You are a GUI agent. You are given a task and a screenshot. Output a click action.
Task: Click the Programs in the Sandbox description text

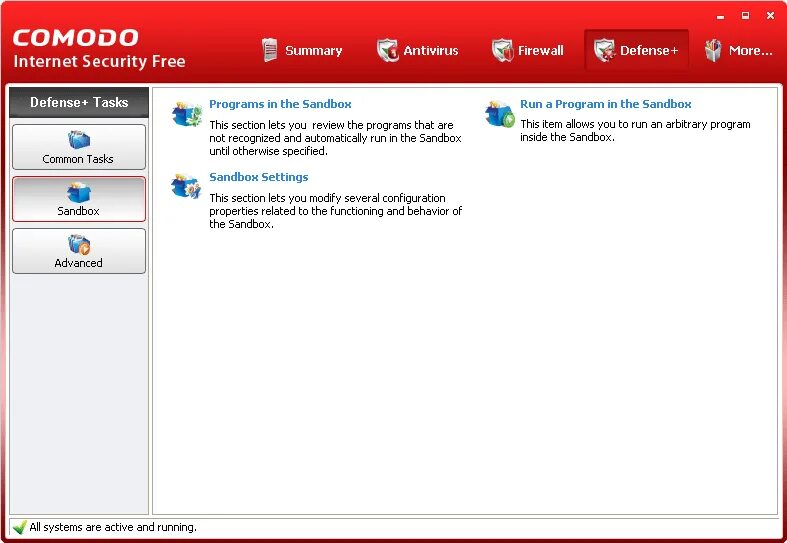(x=335, y=138)
